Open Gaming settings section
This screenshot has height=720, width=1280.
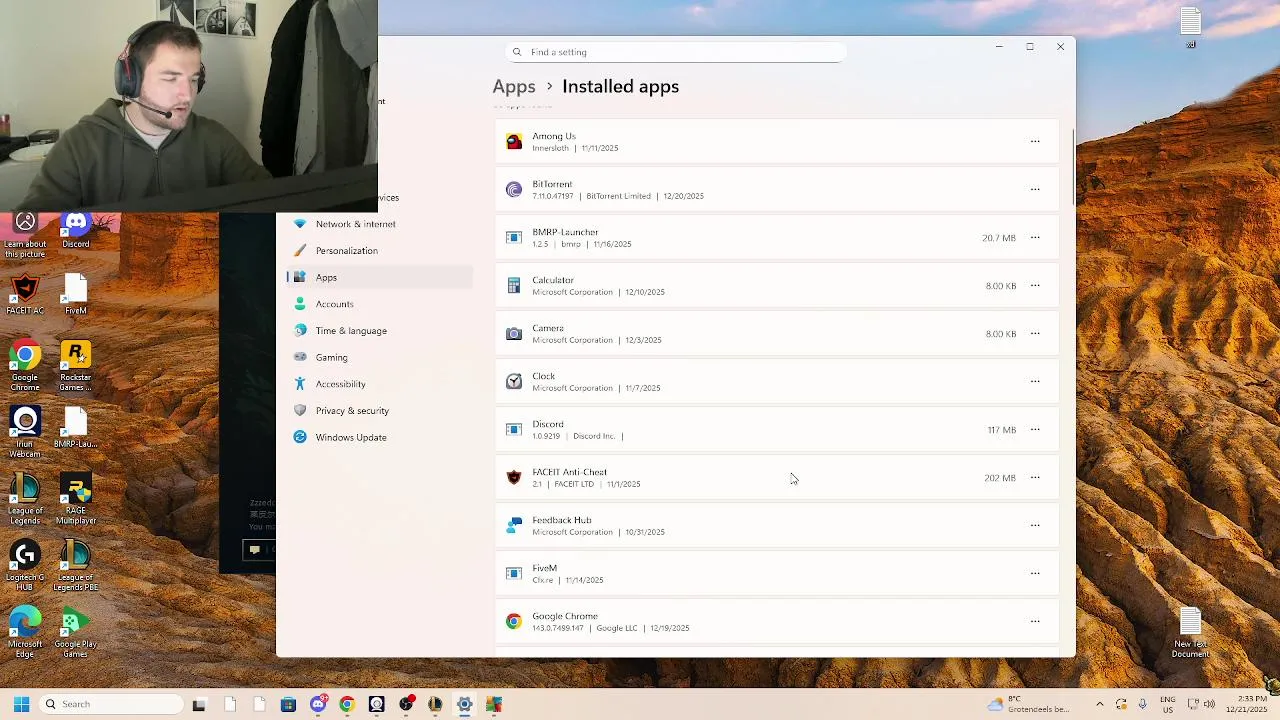[x=379, y=358]
